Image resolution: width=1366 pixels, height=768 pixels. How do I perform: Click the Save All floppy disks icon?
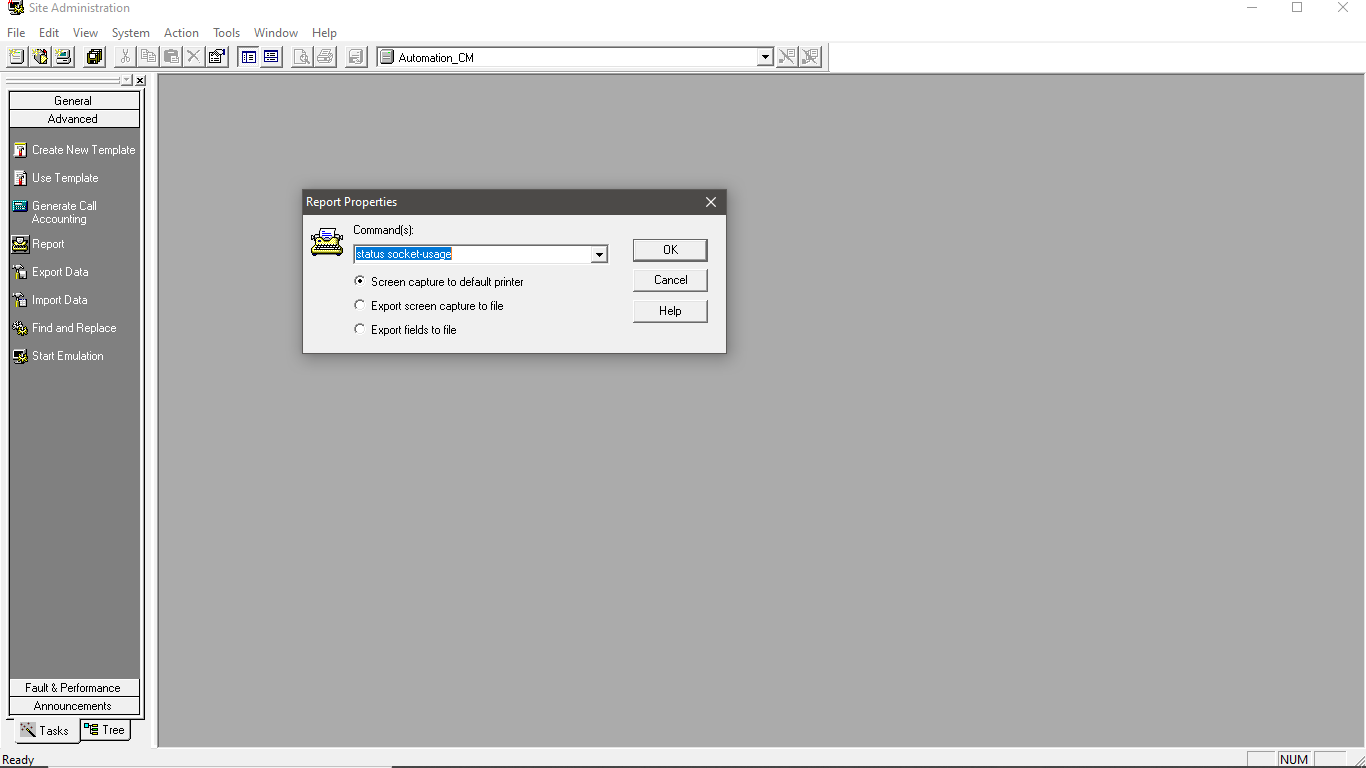coord(95,57)
